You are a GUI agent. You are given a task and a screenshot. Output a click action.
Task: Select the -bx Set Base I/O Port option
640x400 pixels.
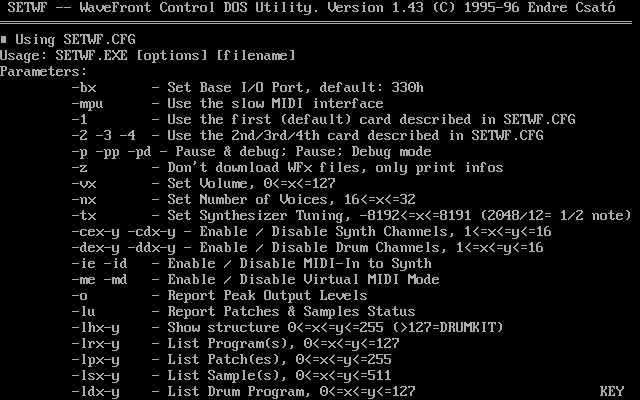[84, 87]
